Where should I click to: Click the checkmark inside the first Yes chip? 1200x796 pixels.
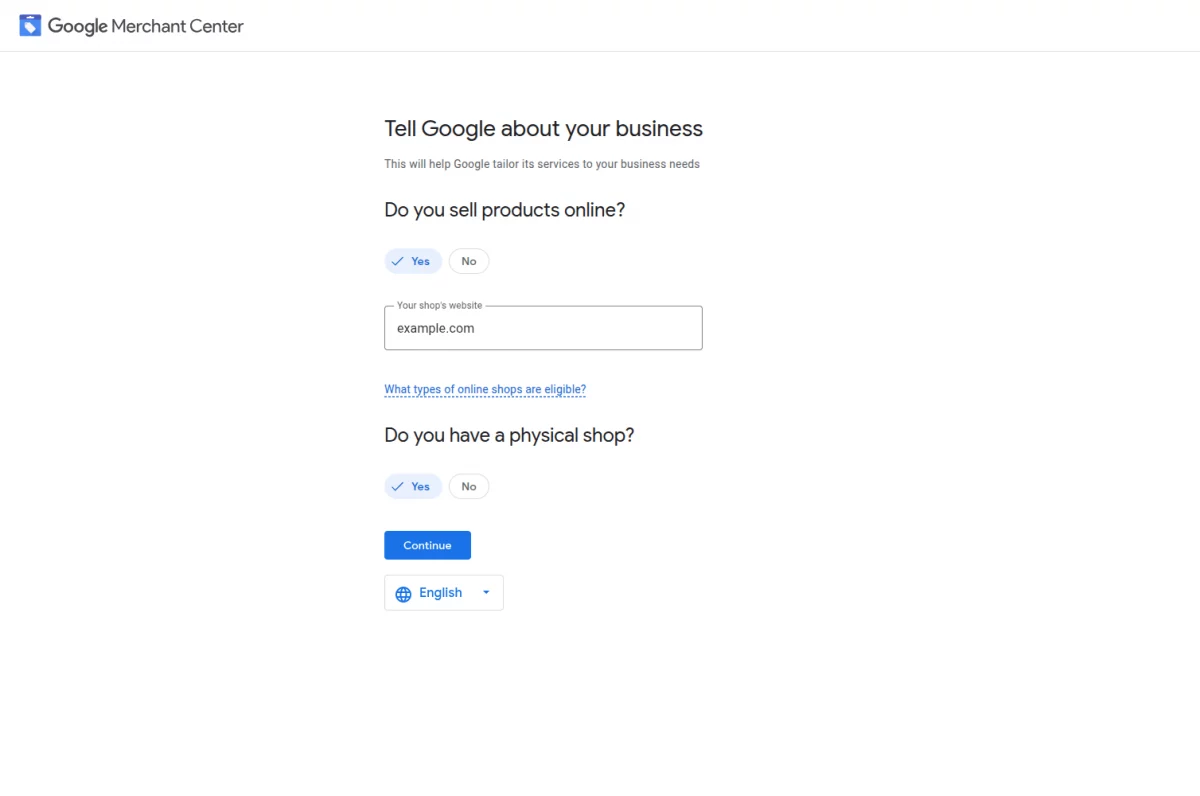pos(398,260)
